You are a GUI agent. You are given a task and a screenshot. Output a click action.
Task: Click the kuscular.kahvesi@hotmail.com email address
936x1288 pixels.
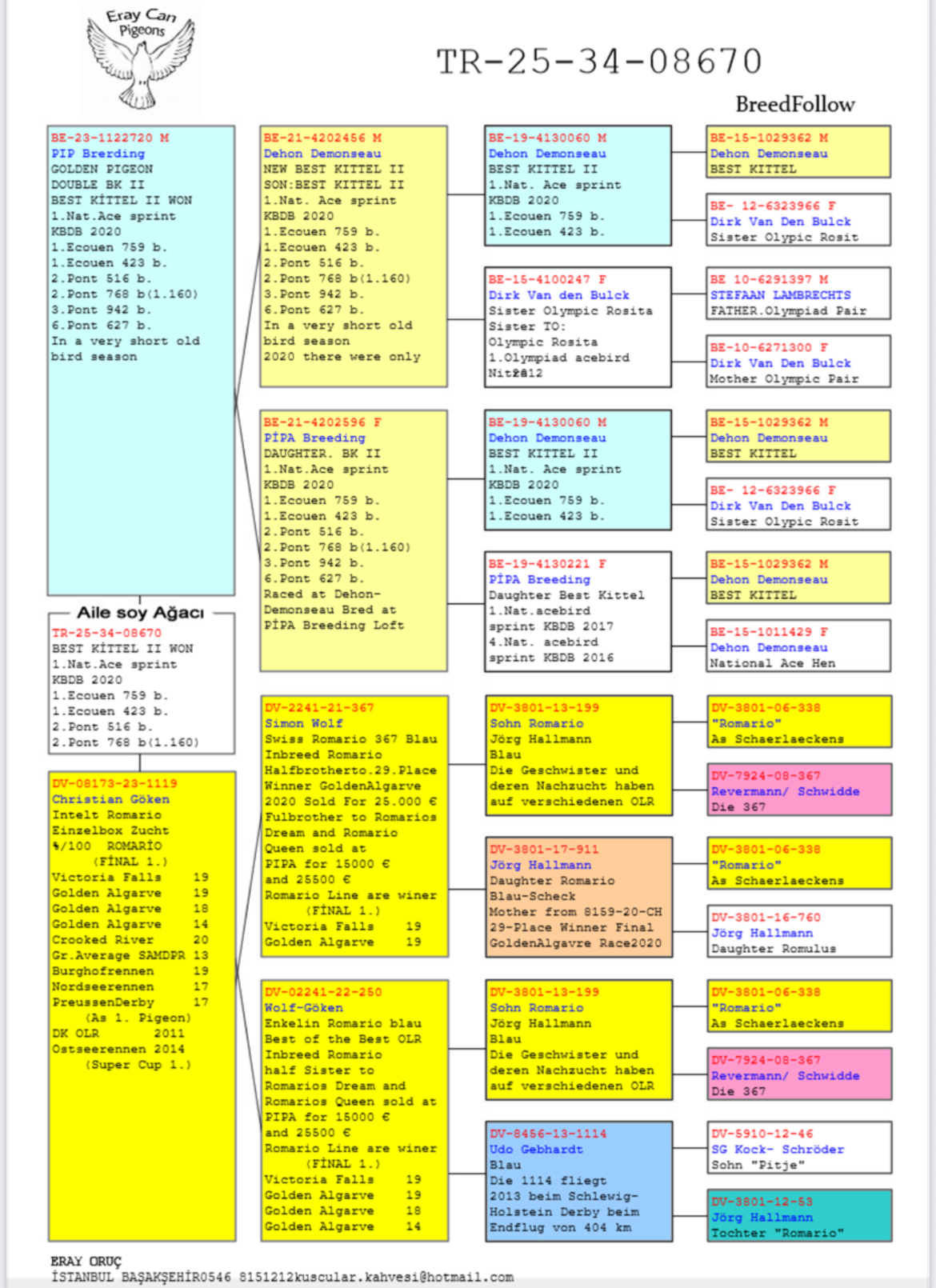(416, 1277)
